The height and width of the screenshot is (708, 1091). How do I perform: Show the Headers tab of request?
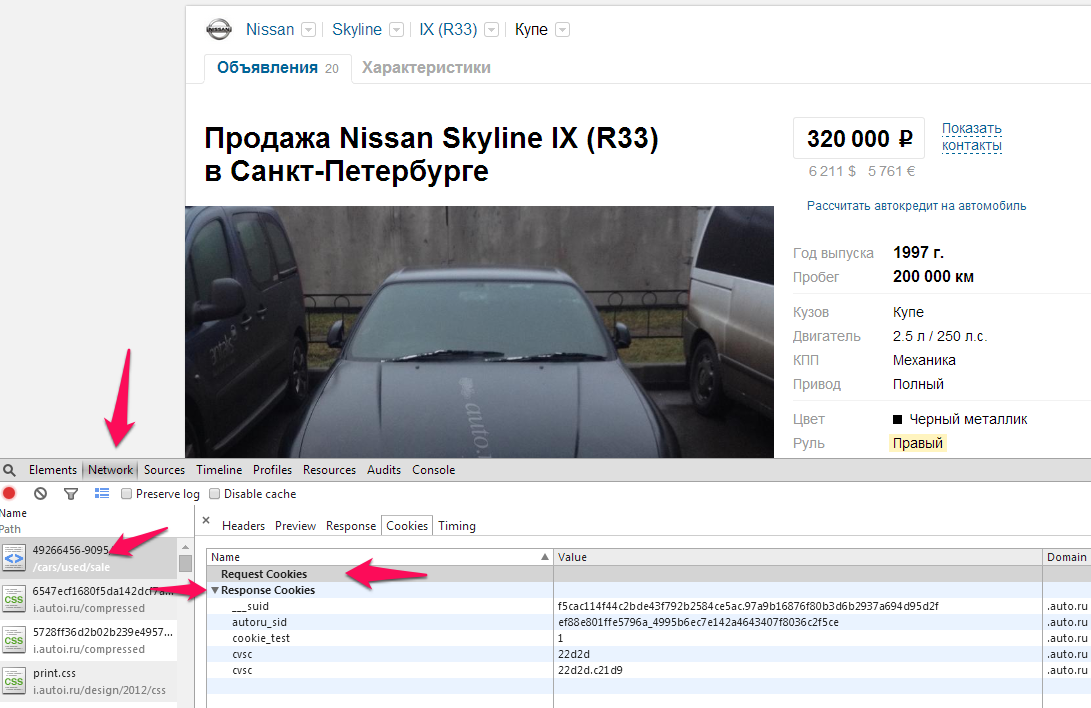point(244,526)
